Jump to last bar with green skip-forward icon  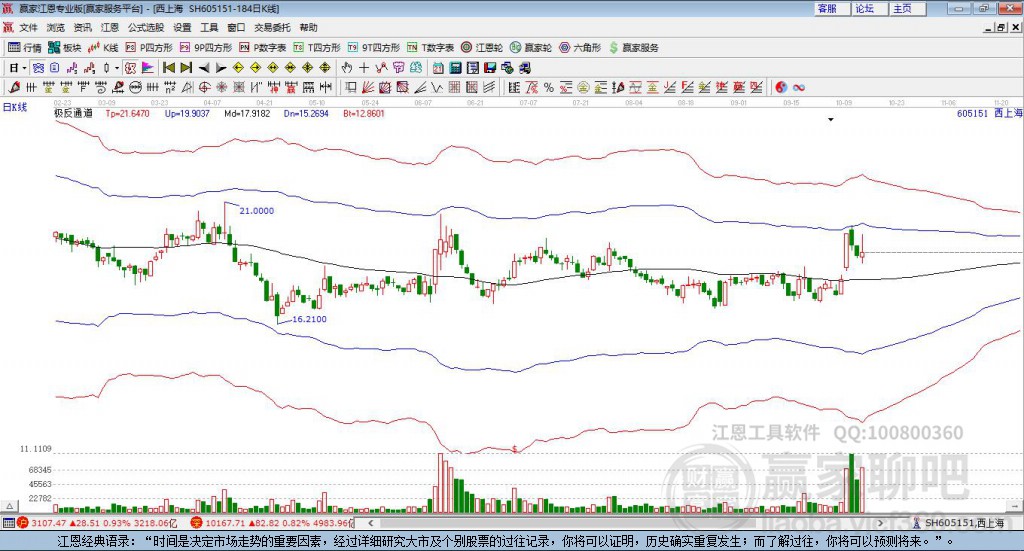(186, 68)
